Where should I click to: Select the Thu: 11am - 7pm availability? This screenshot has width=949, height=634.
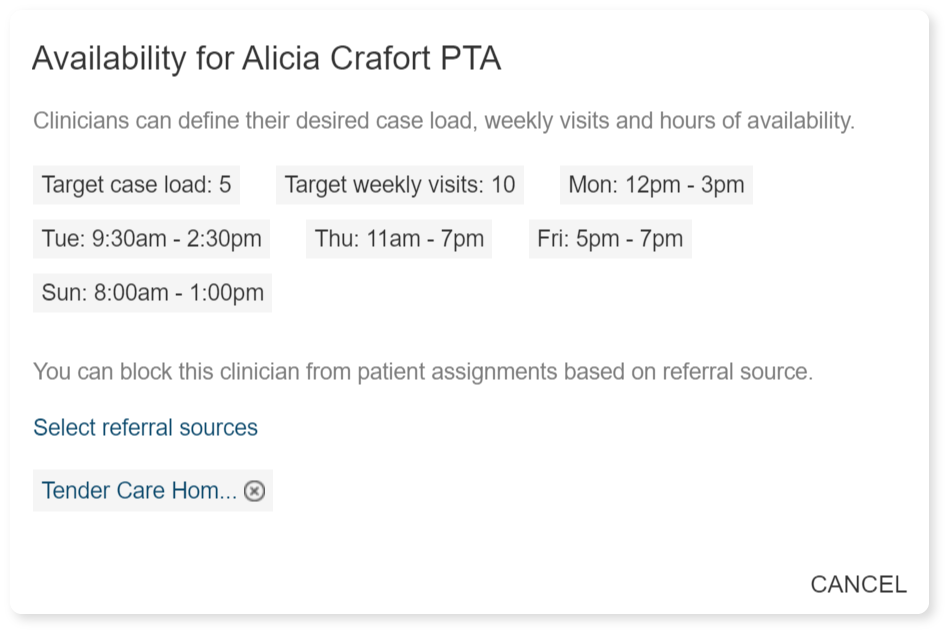pos(398,239)
